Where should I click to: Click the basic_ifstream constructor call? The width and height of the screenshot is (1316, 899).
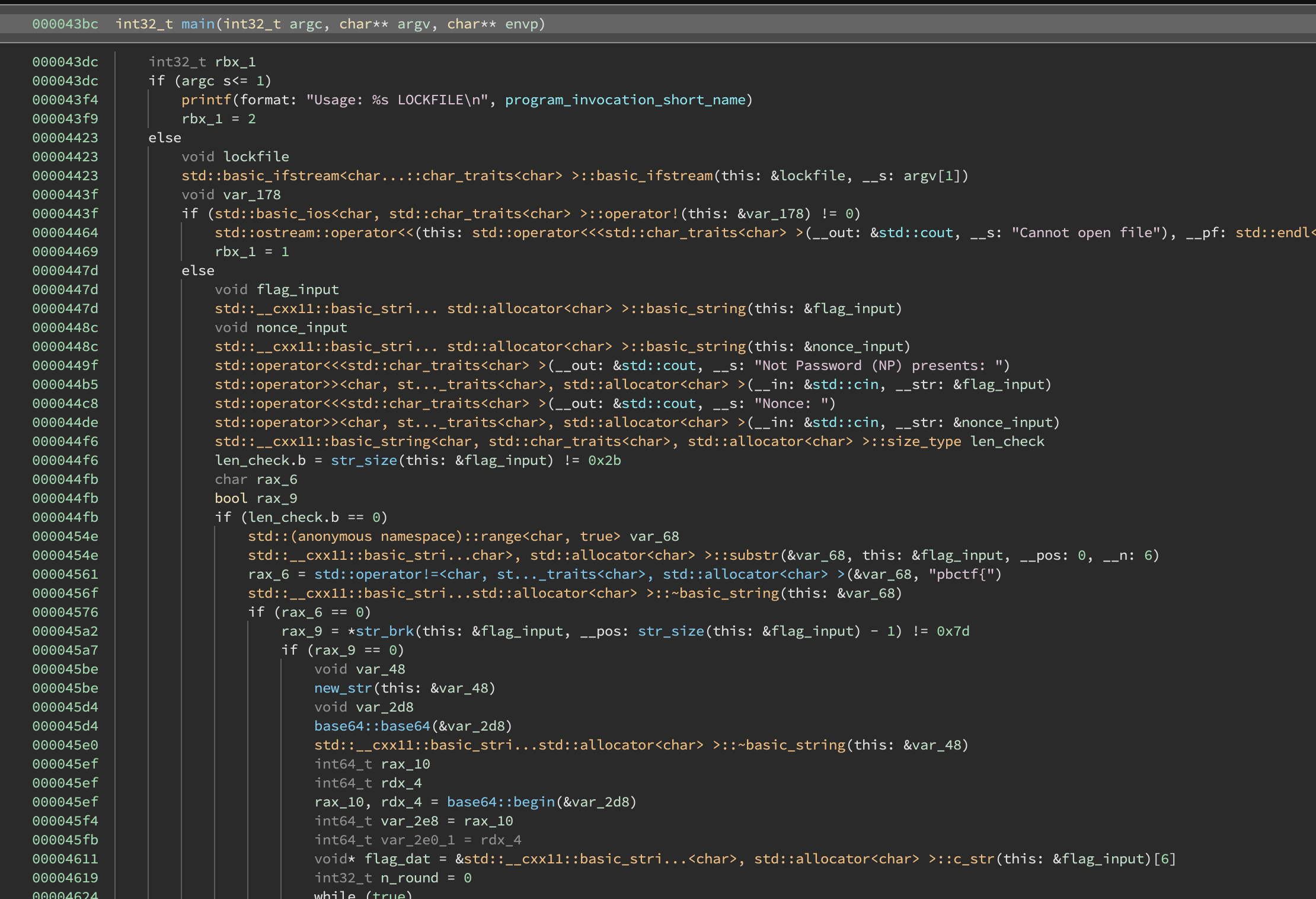click(654, 176)
